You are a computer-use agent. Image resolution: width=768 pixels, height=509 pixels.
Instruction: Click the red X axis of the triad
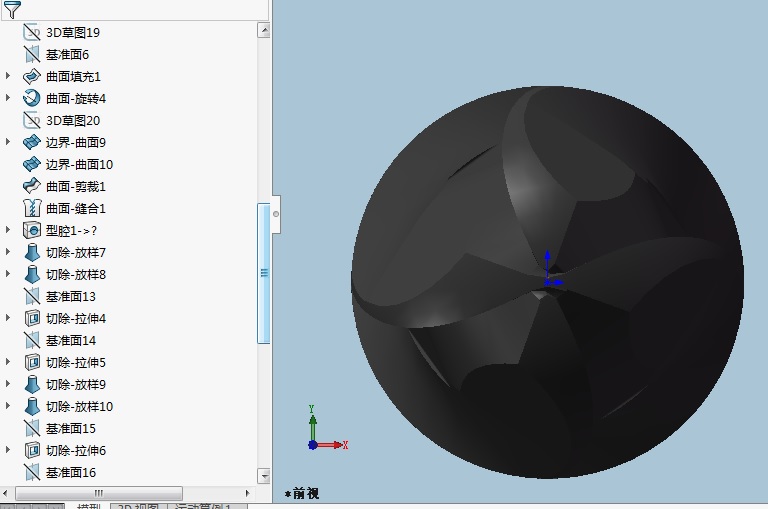click(331, 445)
